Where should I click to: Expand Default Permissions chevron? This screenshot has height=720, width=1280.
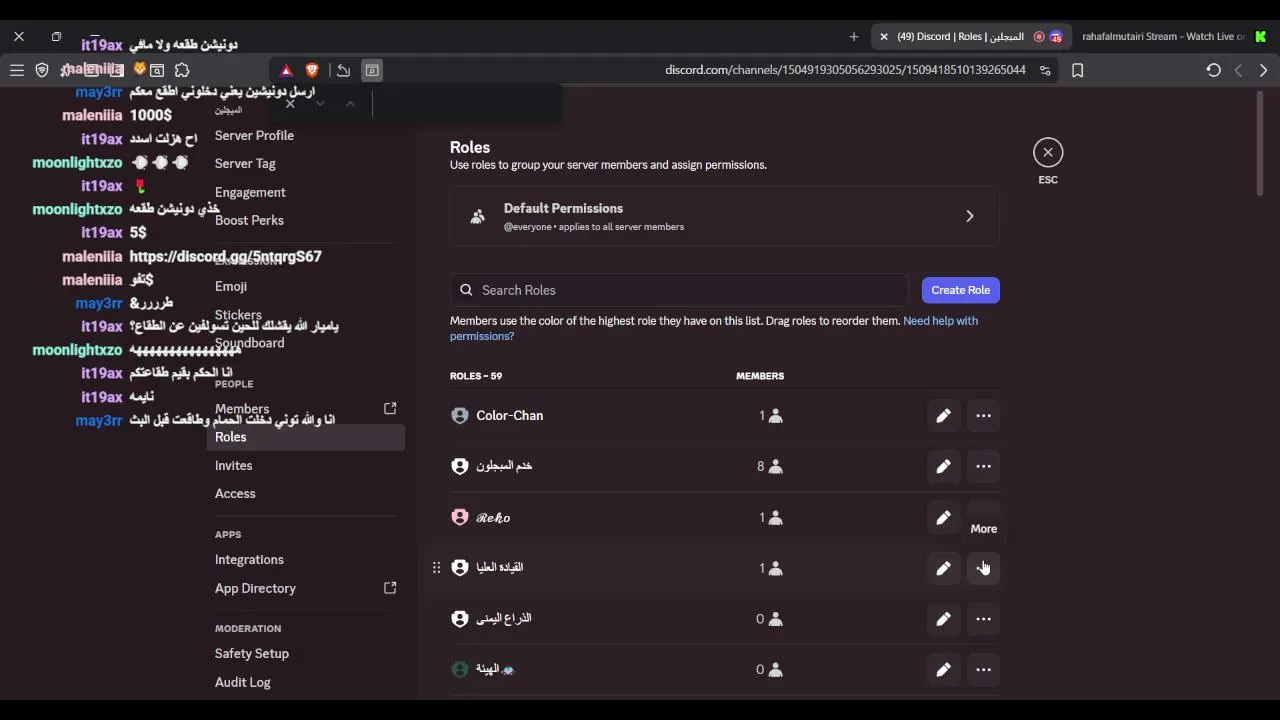(x=969, y=216)
